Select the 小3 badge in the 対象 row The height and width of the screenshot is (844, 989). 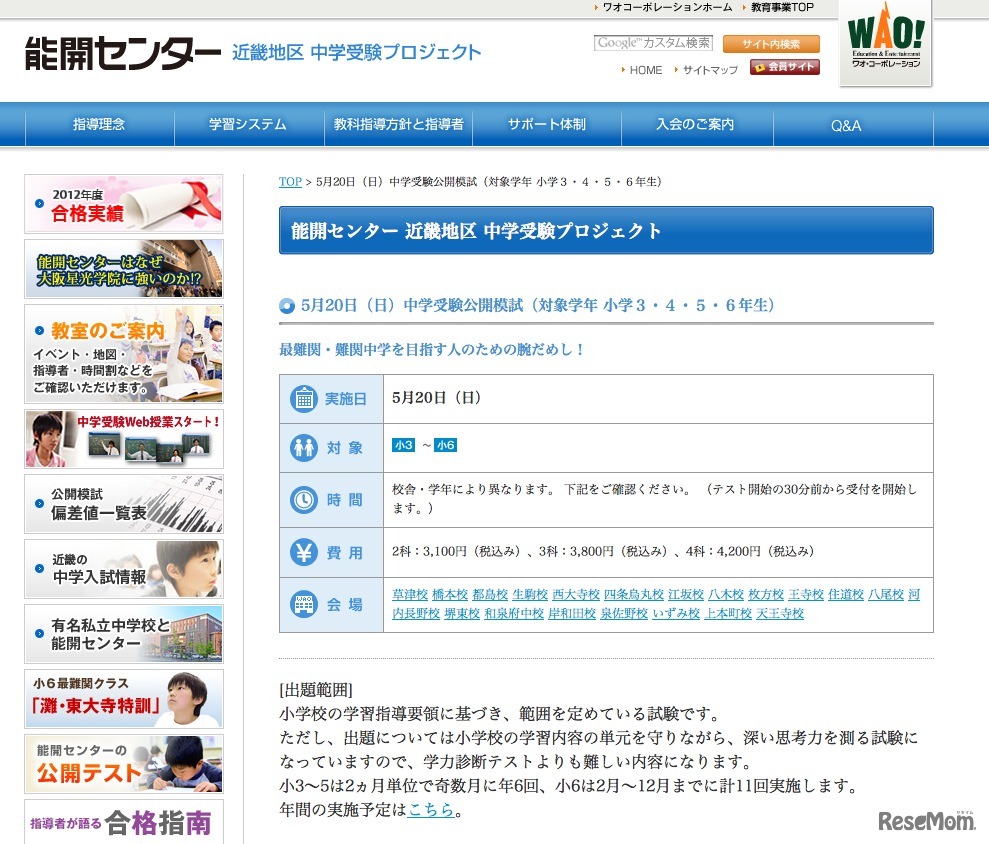[x=403, y=444]
